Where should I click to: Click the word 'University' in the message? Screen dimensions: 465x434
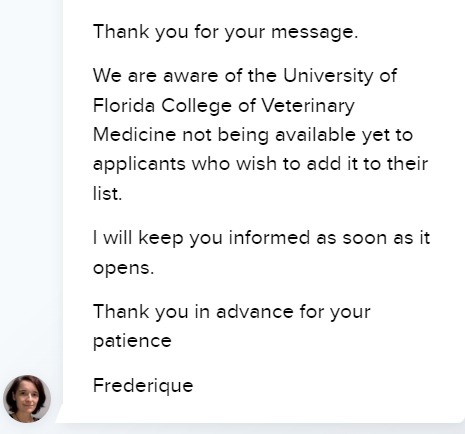328,76
